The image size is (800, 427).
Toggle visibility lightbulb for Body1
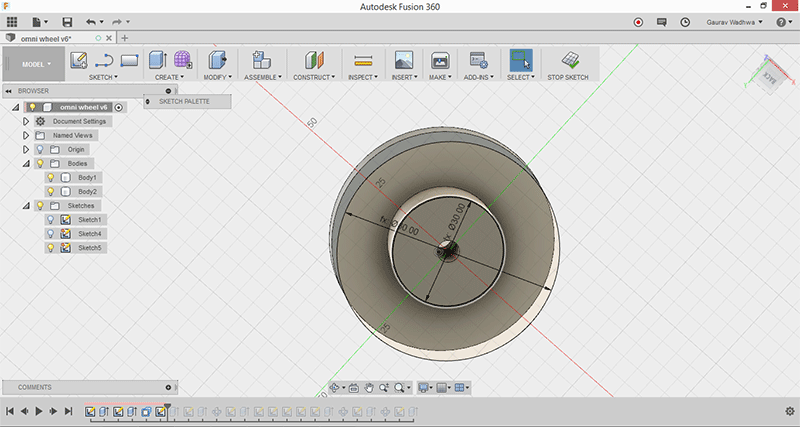point(50,177)
